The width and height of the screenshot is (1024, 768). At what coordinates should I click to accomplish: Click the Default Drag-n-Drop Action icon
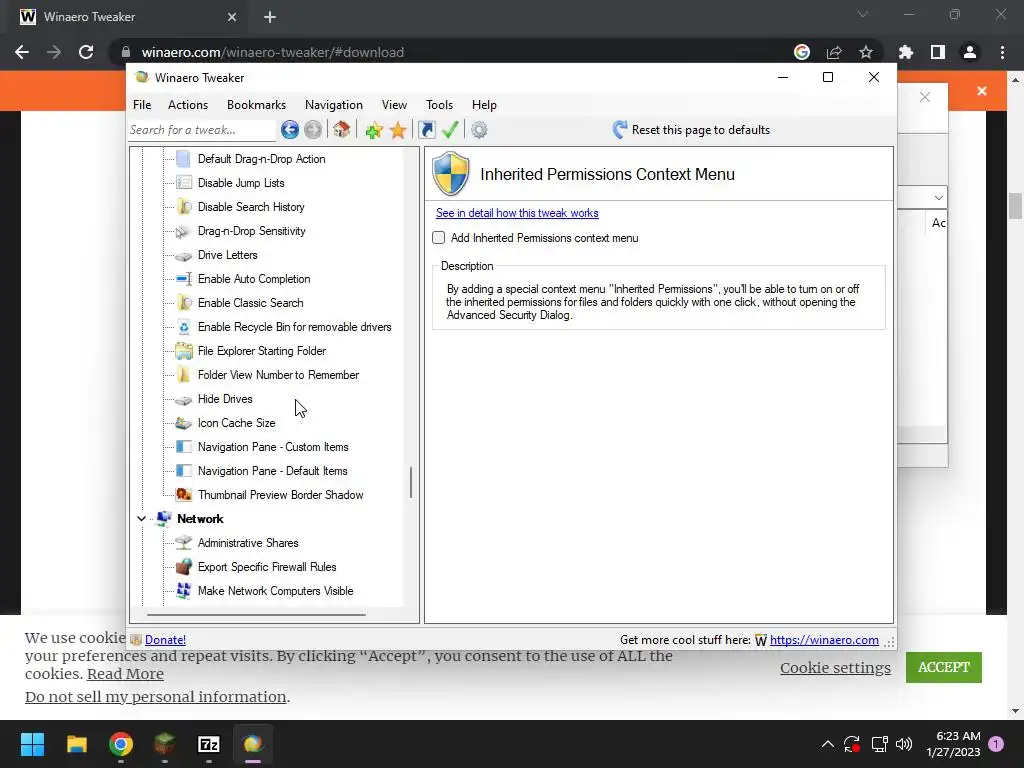tap(184, 159)
